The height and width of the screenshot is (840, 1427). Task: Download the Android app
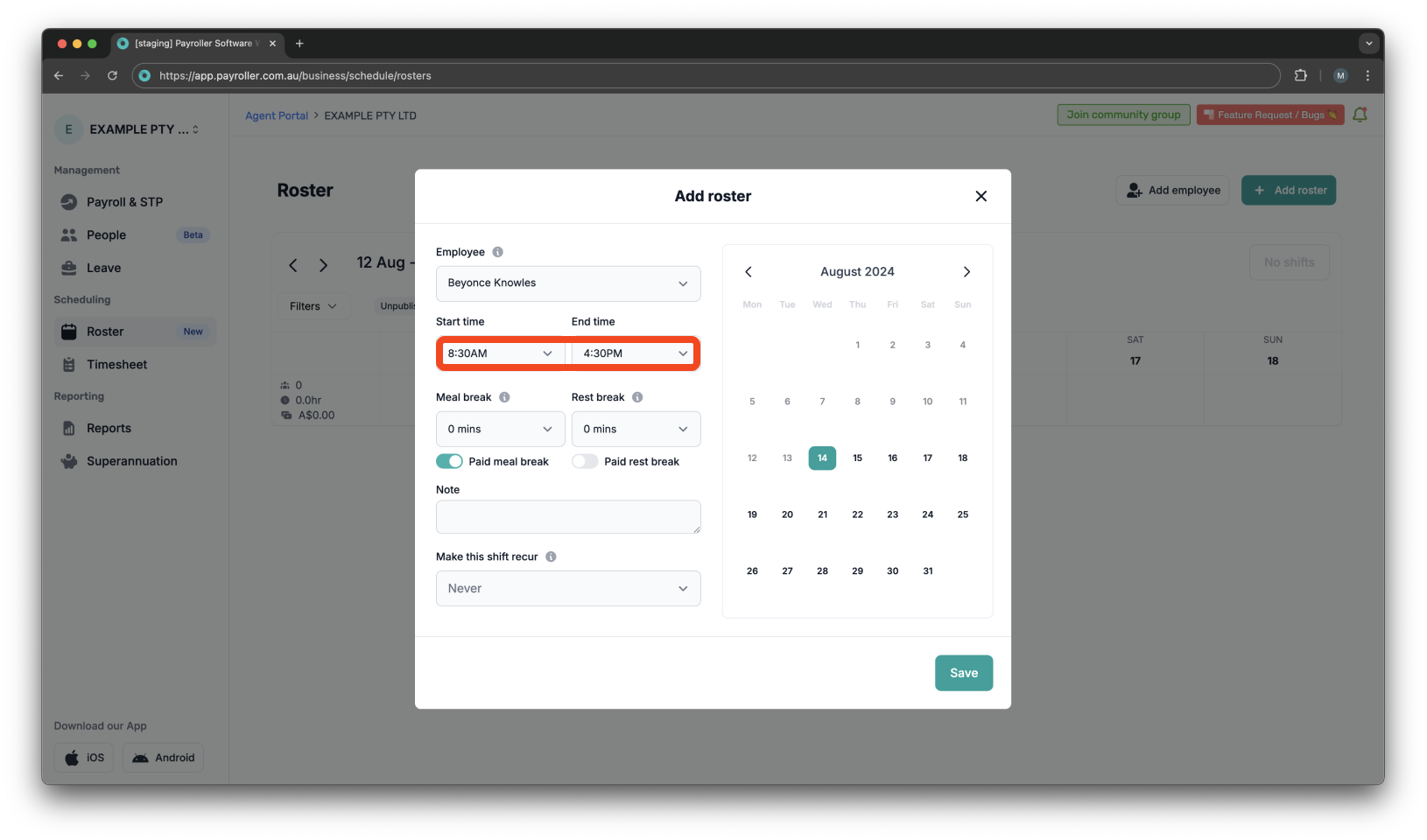click(163, 758)
